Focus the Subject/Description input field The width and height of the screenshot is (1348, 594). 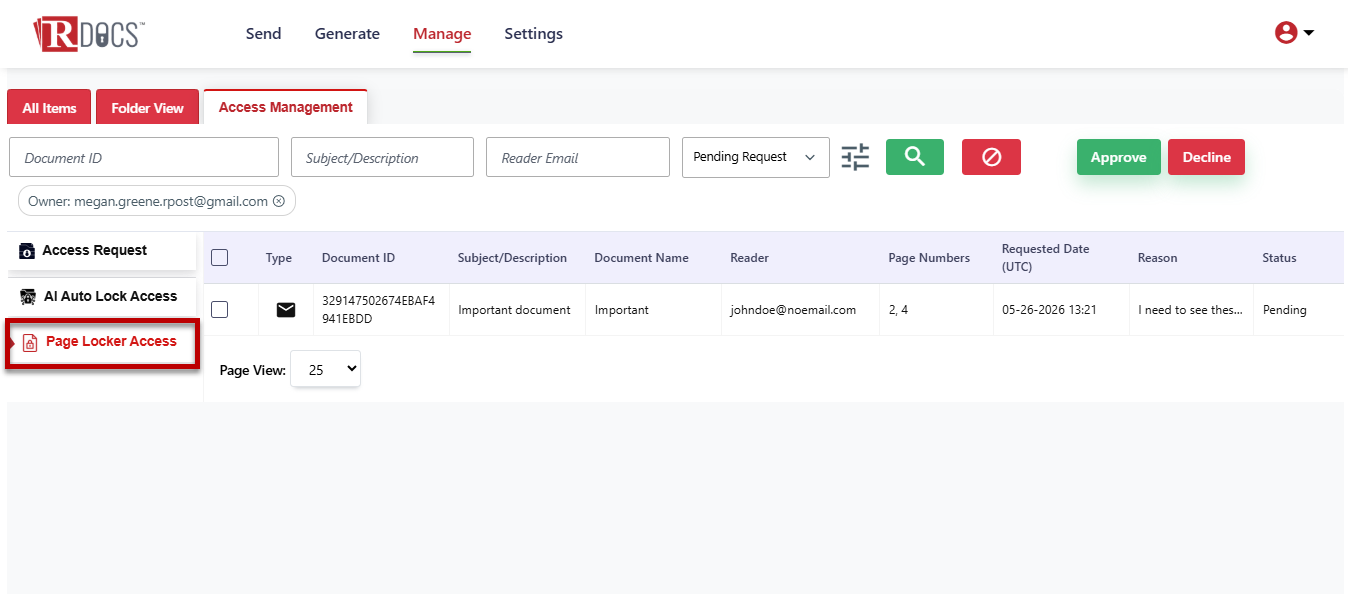coord(382,157)
